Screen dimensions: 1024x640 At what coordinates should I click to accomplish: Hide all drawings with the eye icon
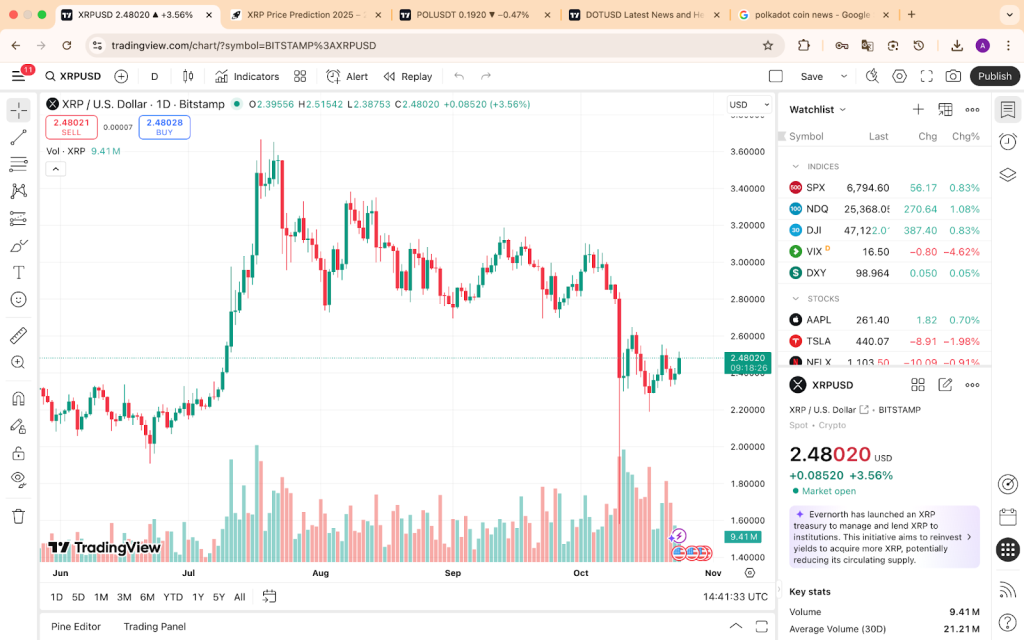tap(17, 480)
